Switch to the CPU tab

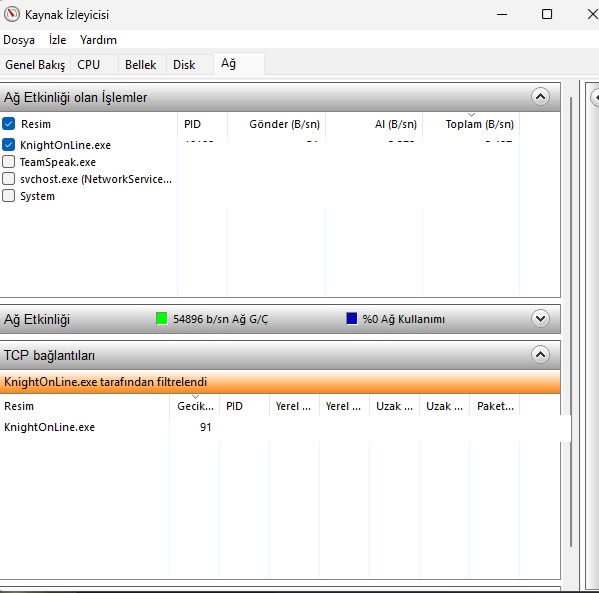[x=89, y=65]
